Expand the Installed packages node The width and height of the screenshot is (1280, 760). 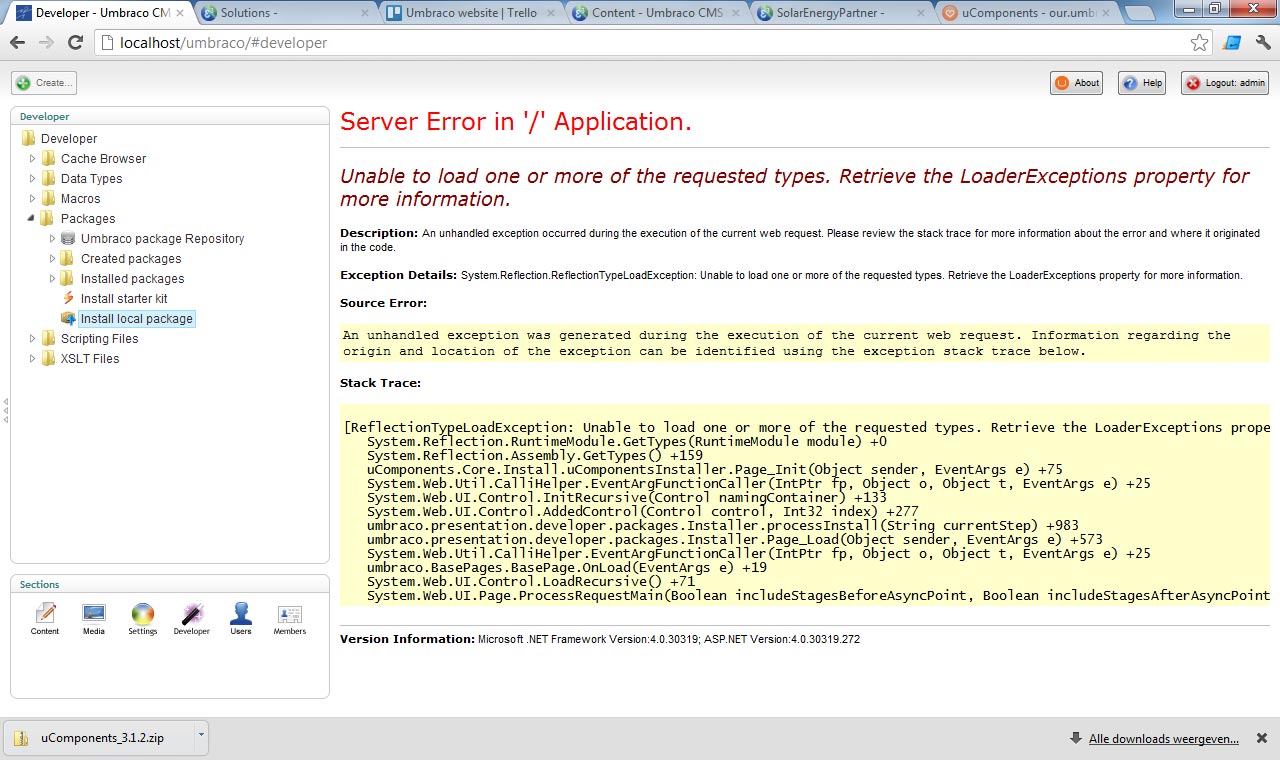click(53, 278)
